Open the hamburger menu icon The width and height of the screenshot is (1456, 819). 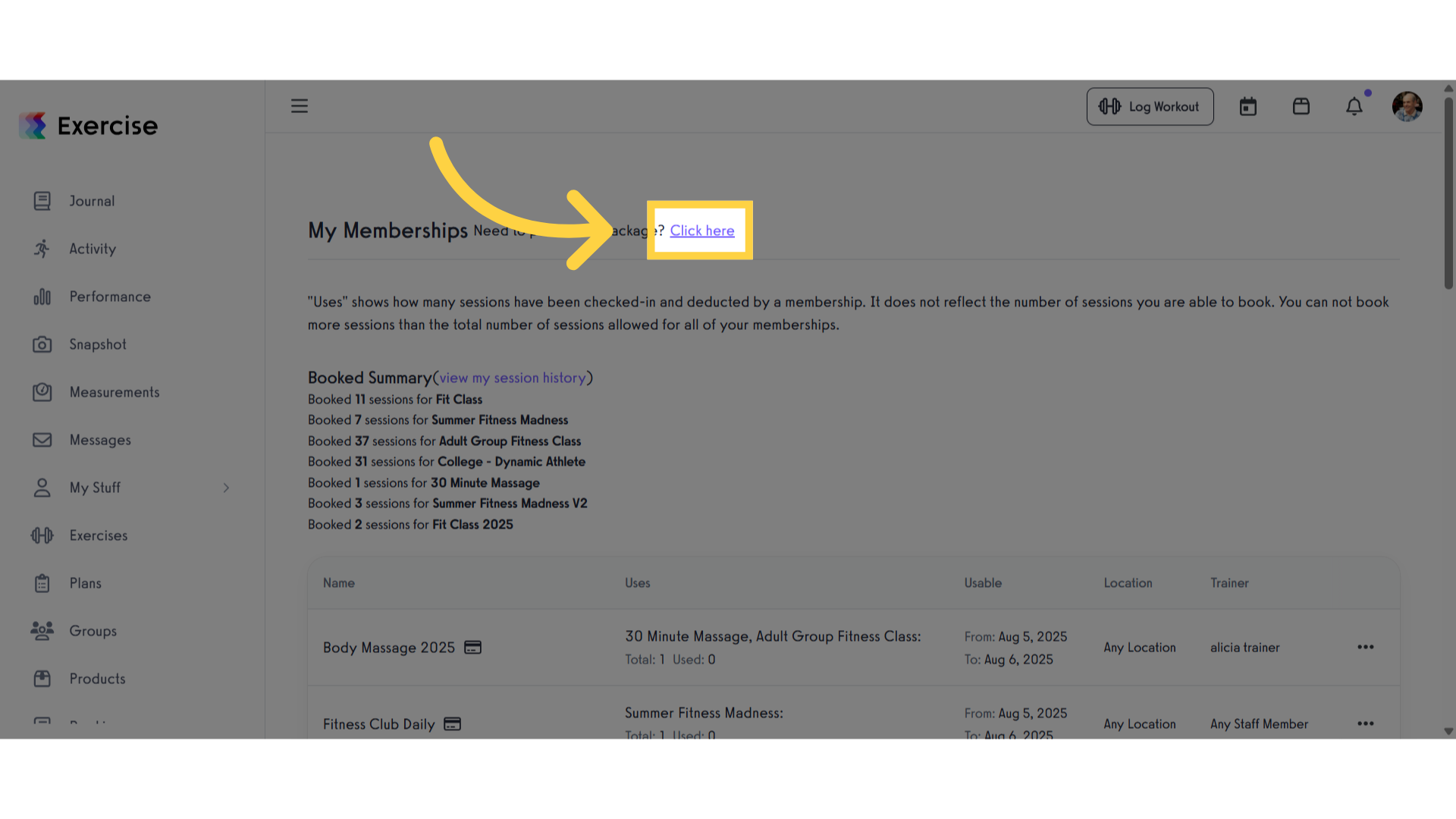click(300, 106)
